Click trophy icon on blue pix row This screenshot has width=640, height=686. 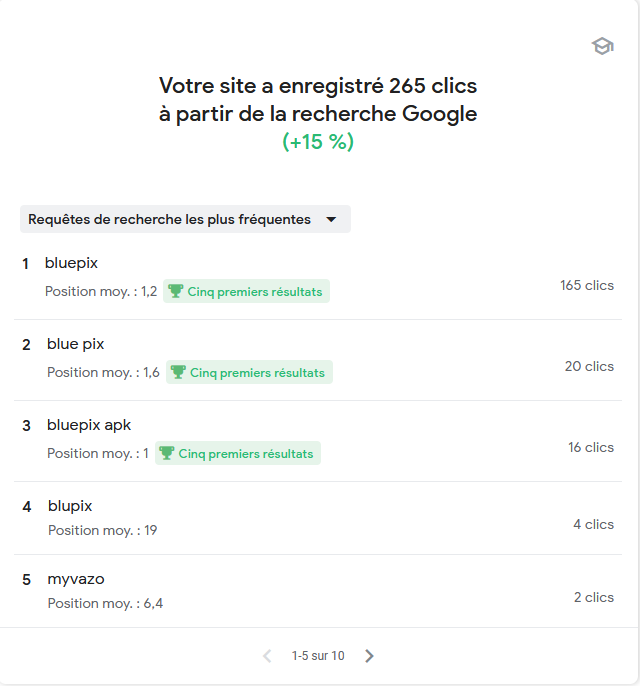click(179, 373)
